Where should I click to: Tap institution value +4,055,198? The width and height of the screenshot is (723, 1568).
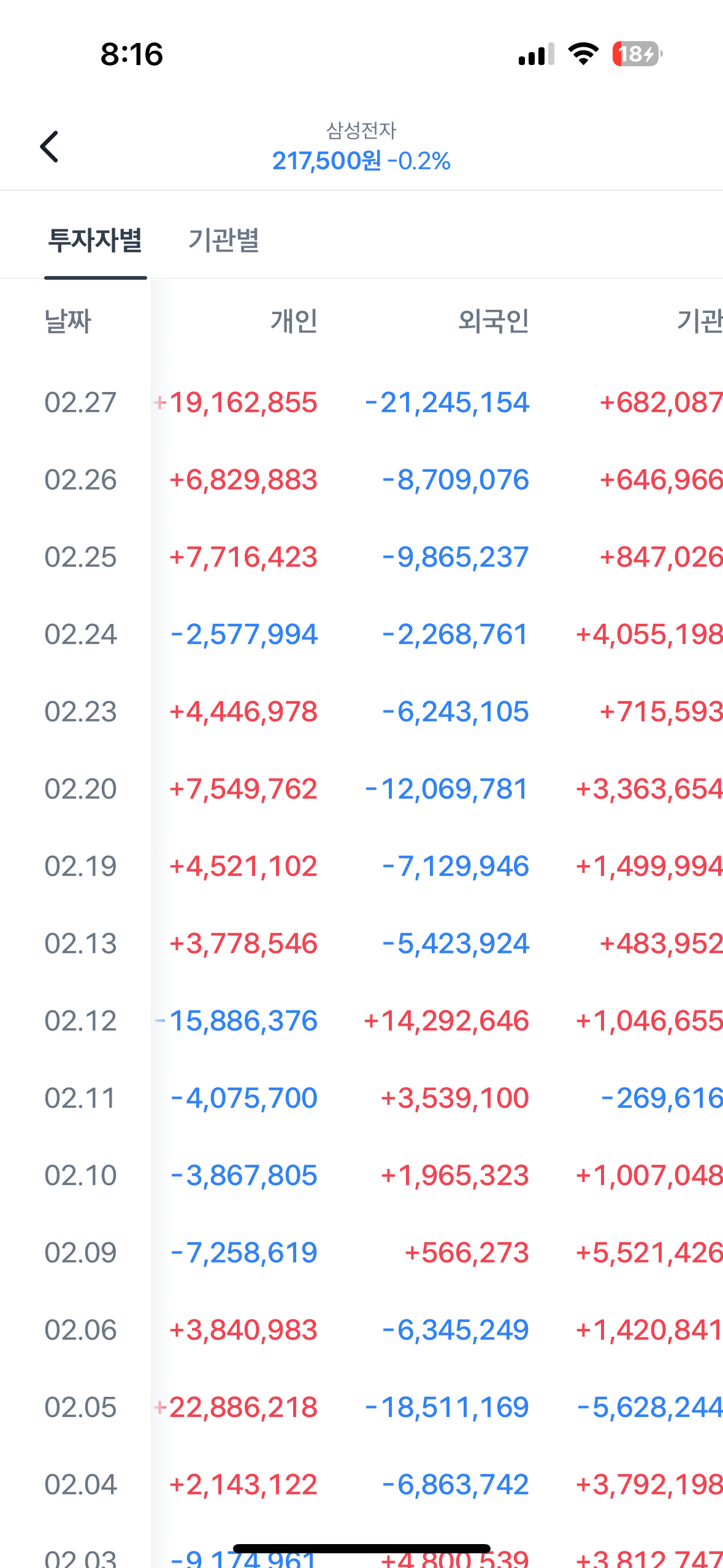coord(649,635)
